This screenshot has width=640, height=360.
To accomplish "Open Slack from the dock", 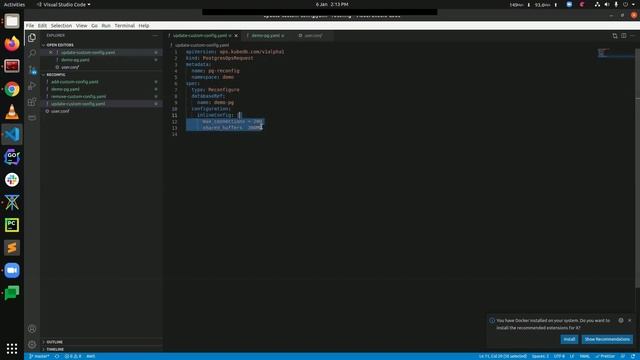I will [12, 180].
